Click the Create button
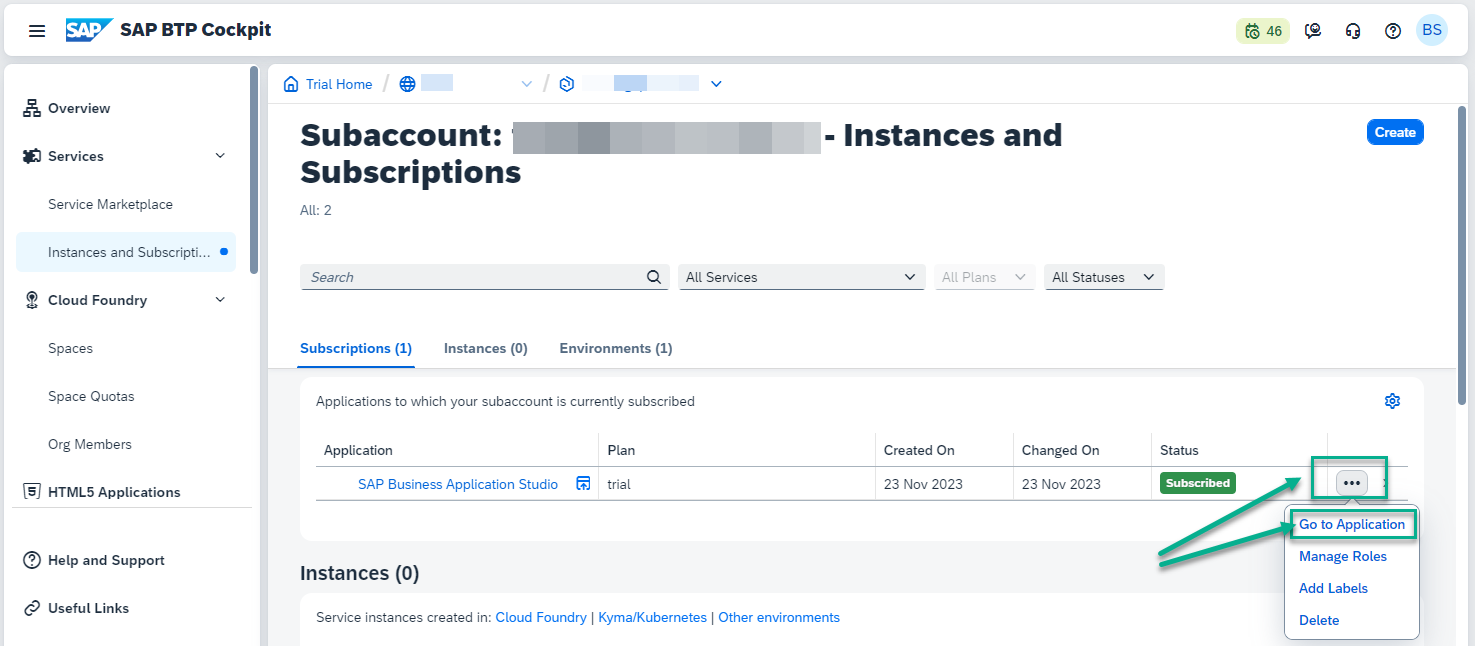Viewport: 1475px width, 646px height. point(1395,132)
